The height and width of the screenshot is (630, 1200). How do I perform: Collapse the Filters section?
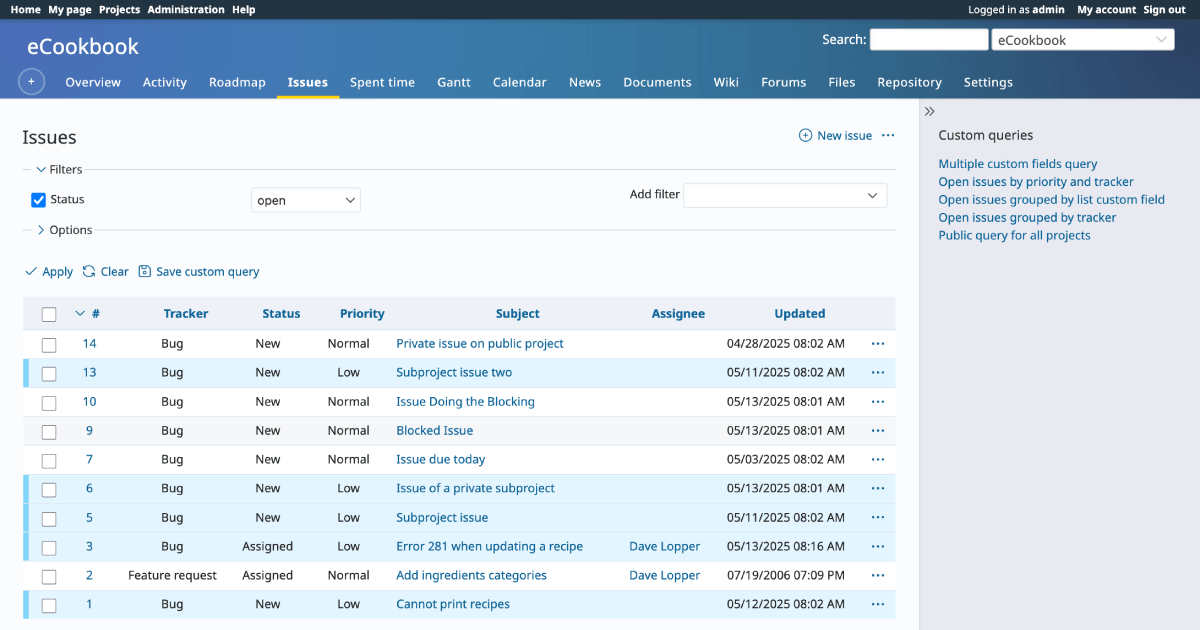click(59, 170)
